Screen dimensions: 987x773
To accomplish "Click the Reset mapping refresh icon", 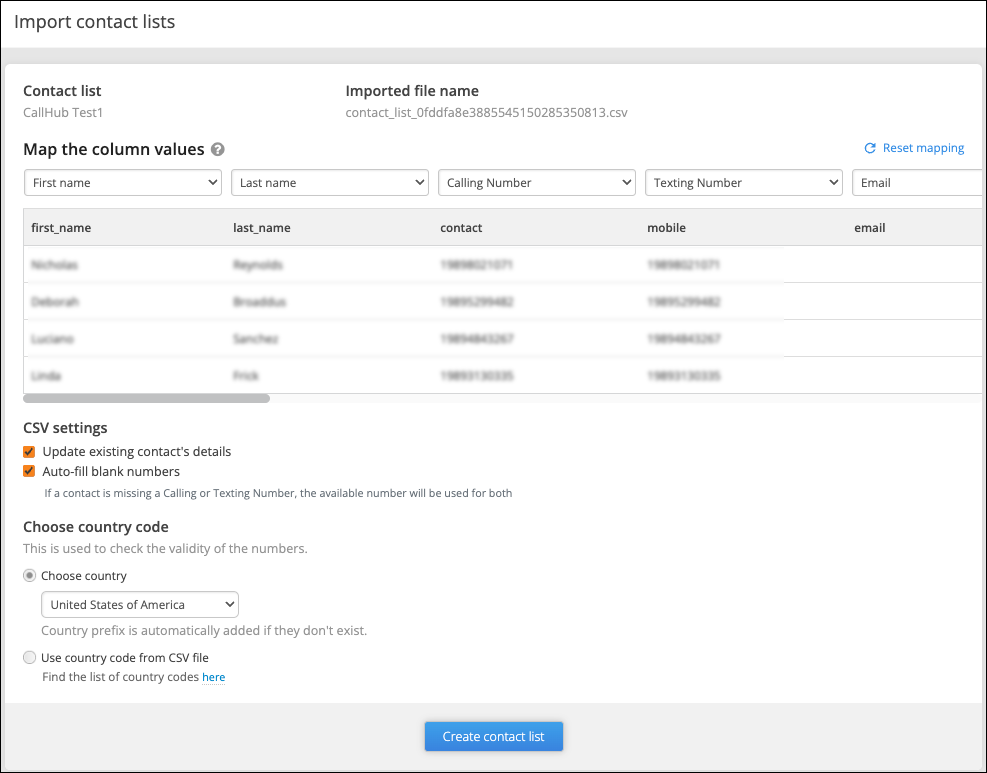I will 870,148.
